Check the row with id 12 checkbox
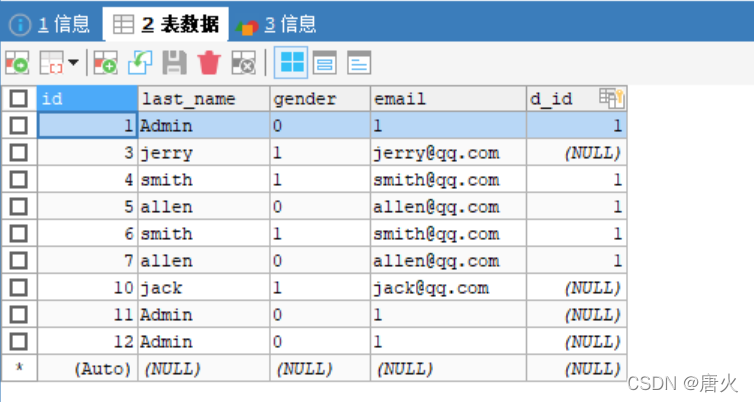Viewport: 754px width, 402px height. [19, 341]
